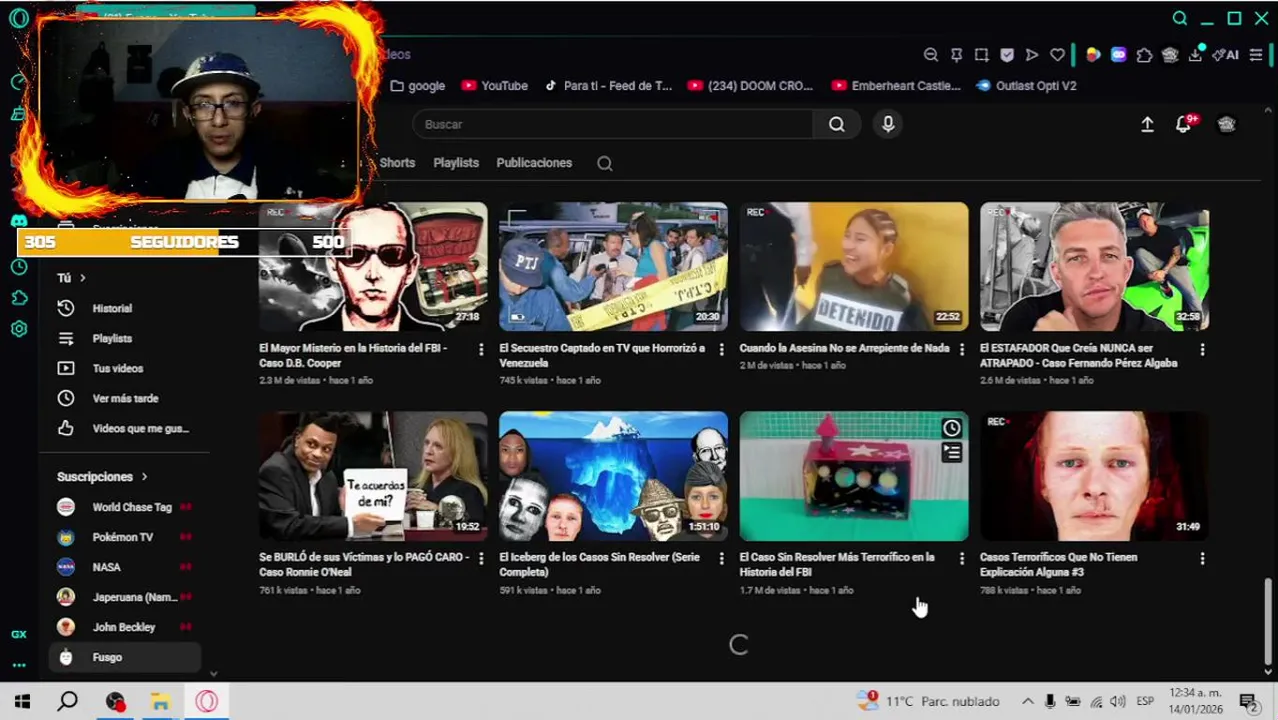Viewport: 1278px width, 720px height.
Task: Click the player arrow icon in the address bar
Action: click(x=1032, y=55)
